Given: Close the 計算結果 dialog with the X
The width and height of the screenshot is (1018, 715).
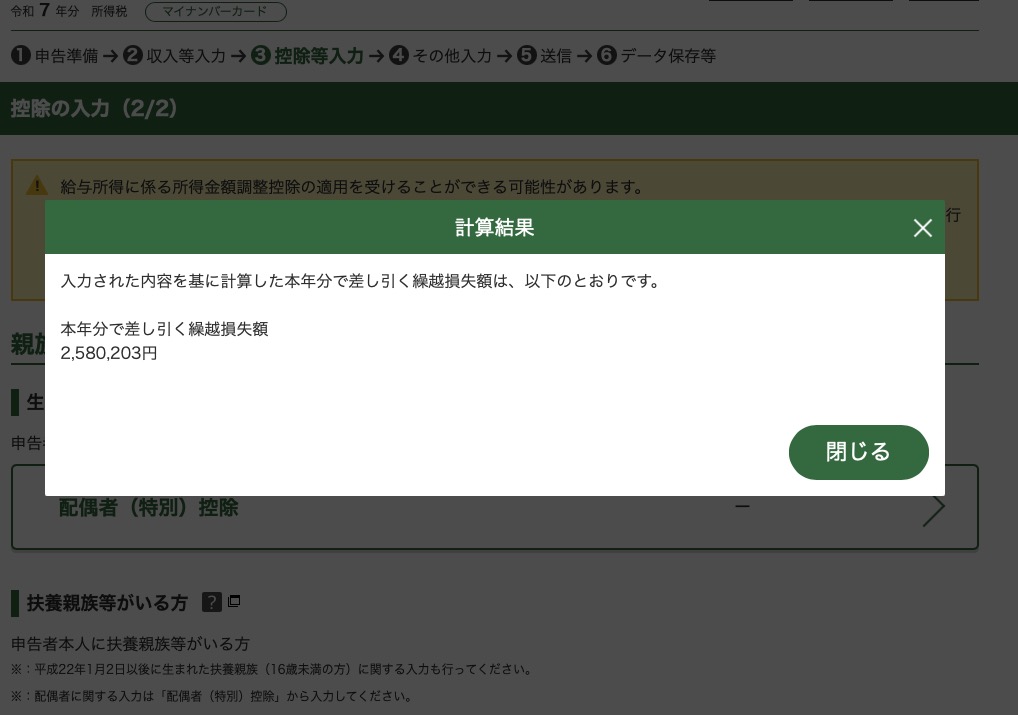Looking at the screenshot, I should pos(922,228).
